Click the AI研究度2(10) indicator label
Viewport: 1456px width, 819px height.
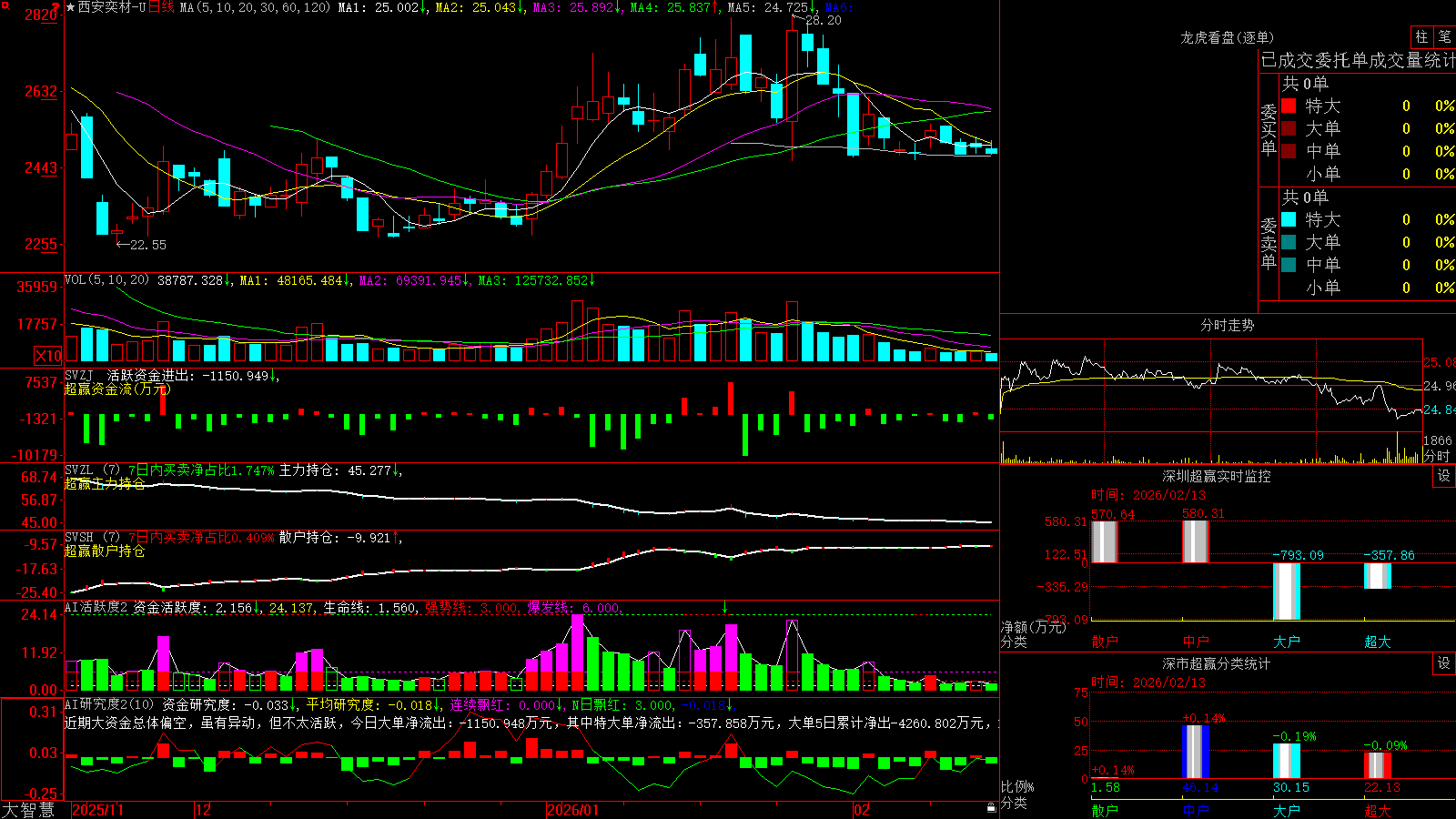coord(109,704)
